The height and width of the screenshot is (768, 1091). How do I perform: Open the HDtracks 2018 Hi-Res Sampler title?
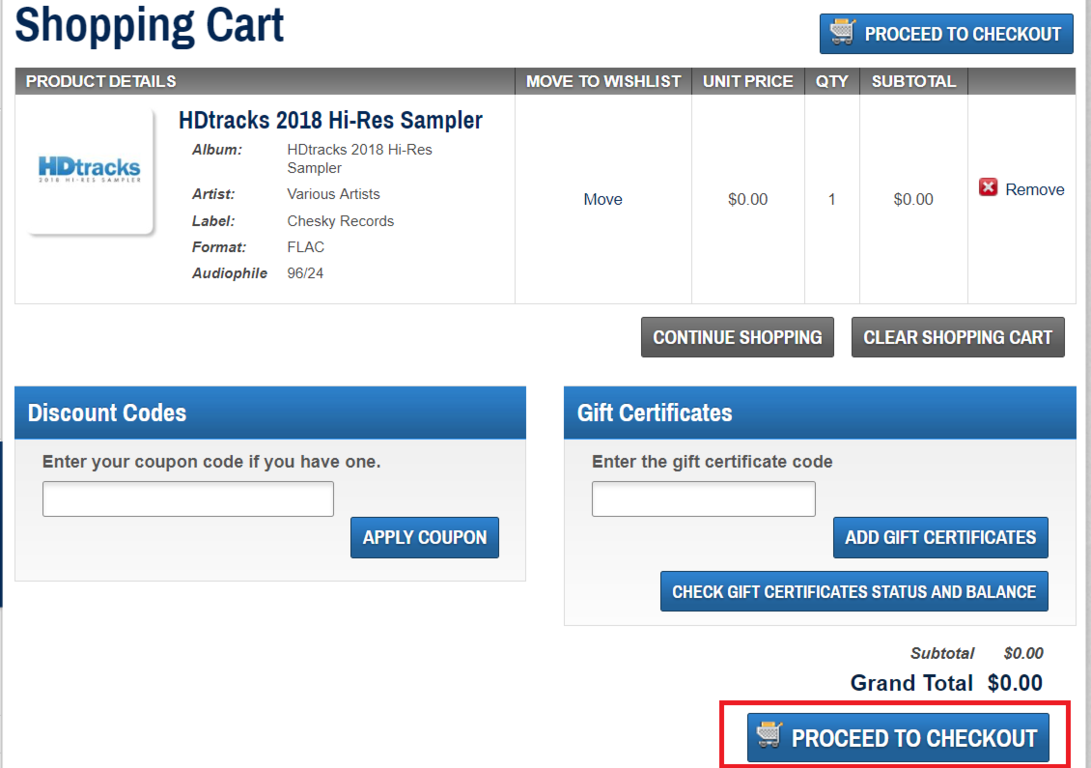pyautogui.click(x=331, y=120)
